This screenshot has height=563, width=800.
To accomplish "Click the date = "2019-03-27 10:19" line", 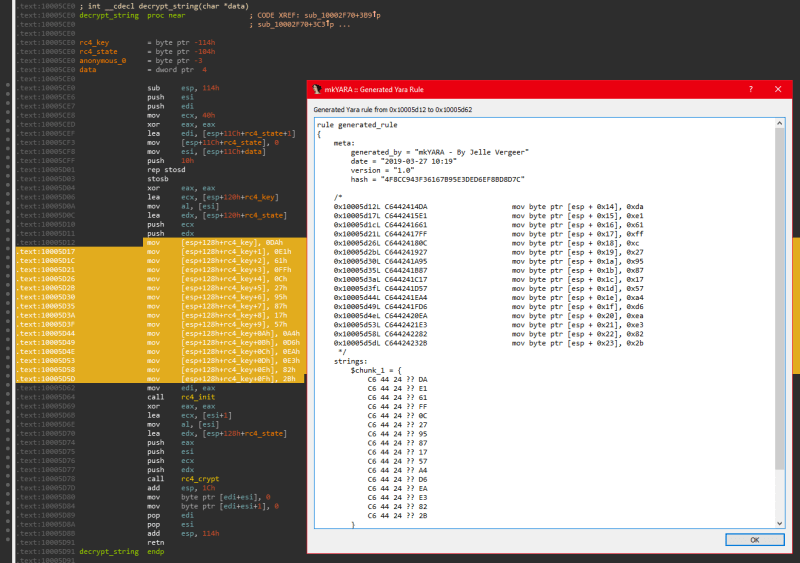I will [x=404, y=161].
